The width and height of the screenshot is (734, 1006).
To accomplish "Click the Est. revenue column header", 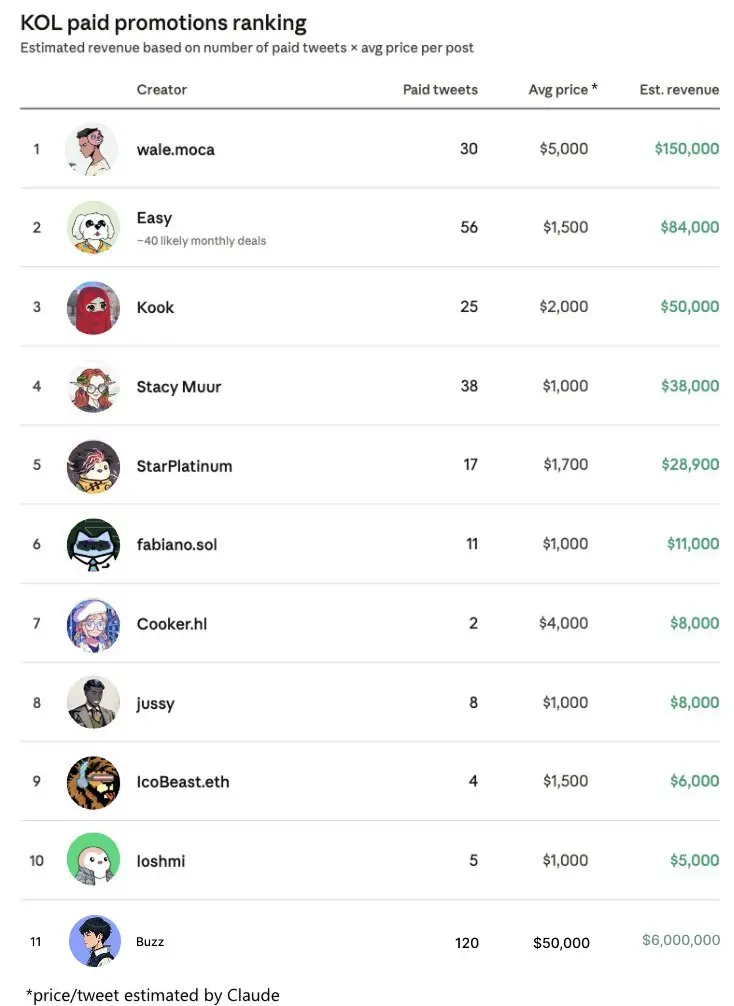I will 679,89.
